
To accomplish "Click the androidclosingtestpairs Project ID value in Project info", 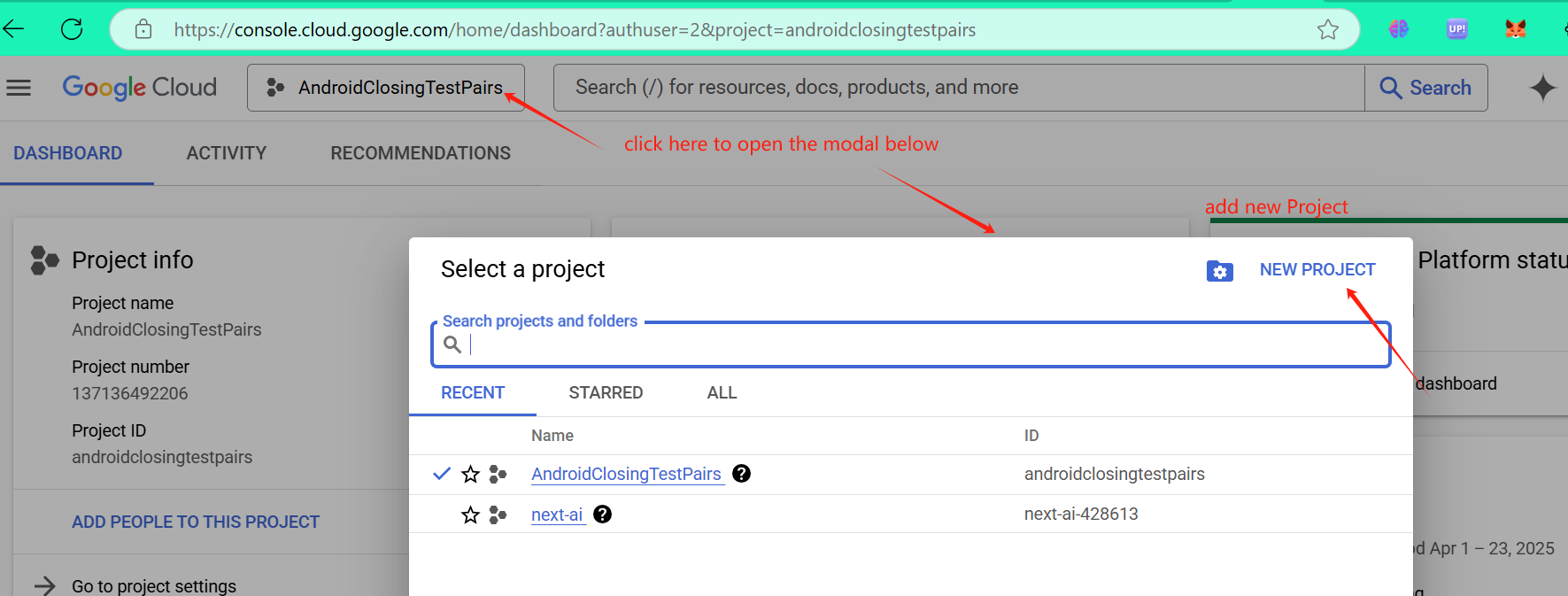I will tap(162, 457).
